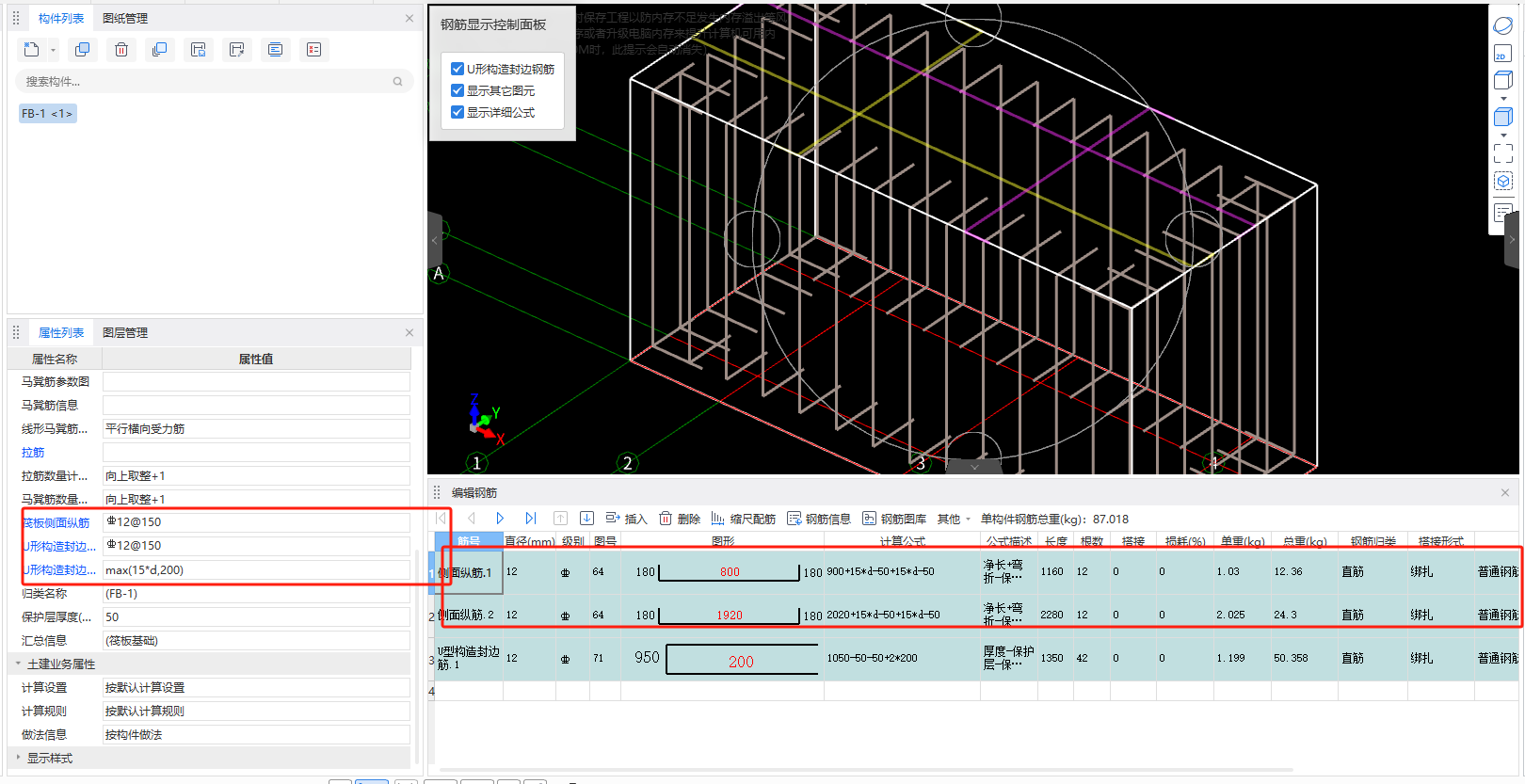Click the solid shaded cube icon

coord(1503,117)
